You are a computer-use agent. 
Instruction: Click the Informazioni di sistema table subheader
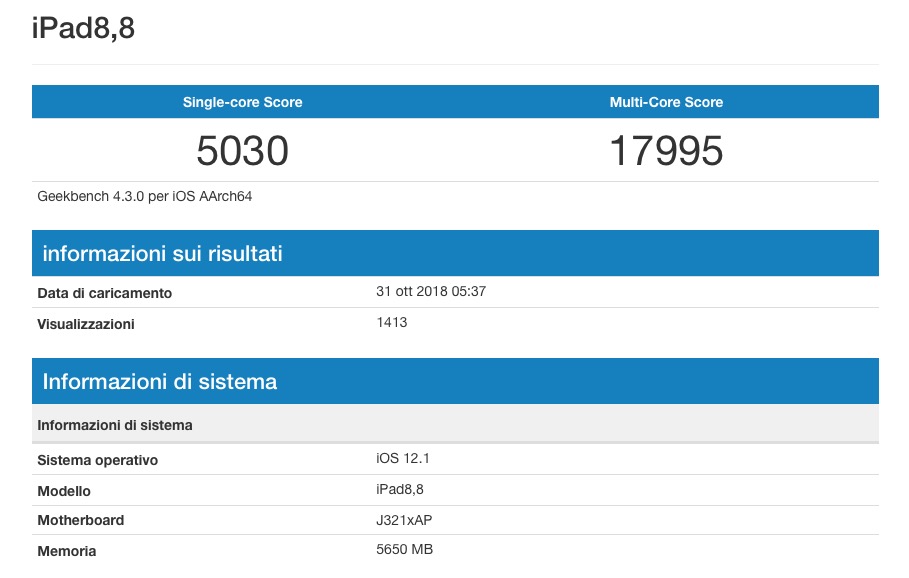(x=113, y=424)
